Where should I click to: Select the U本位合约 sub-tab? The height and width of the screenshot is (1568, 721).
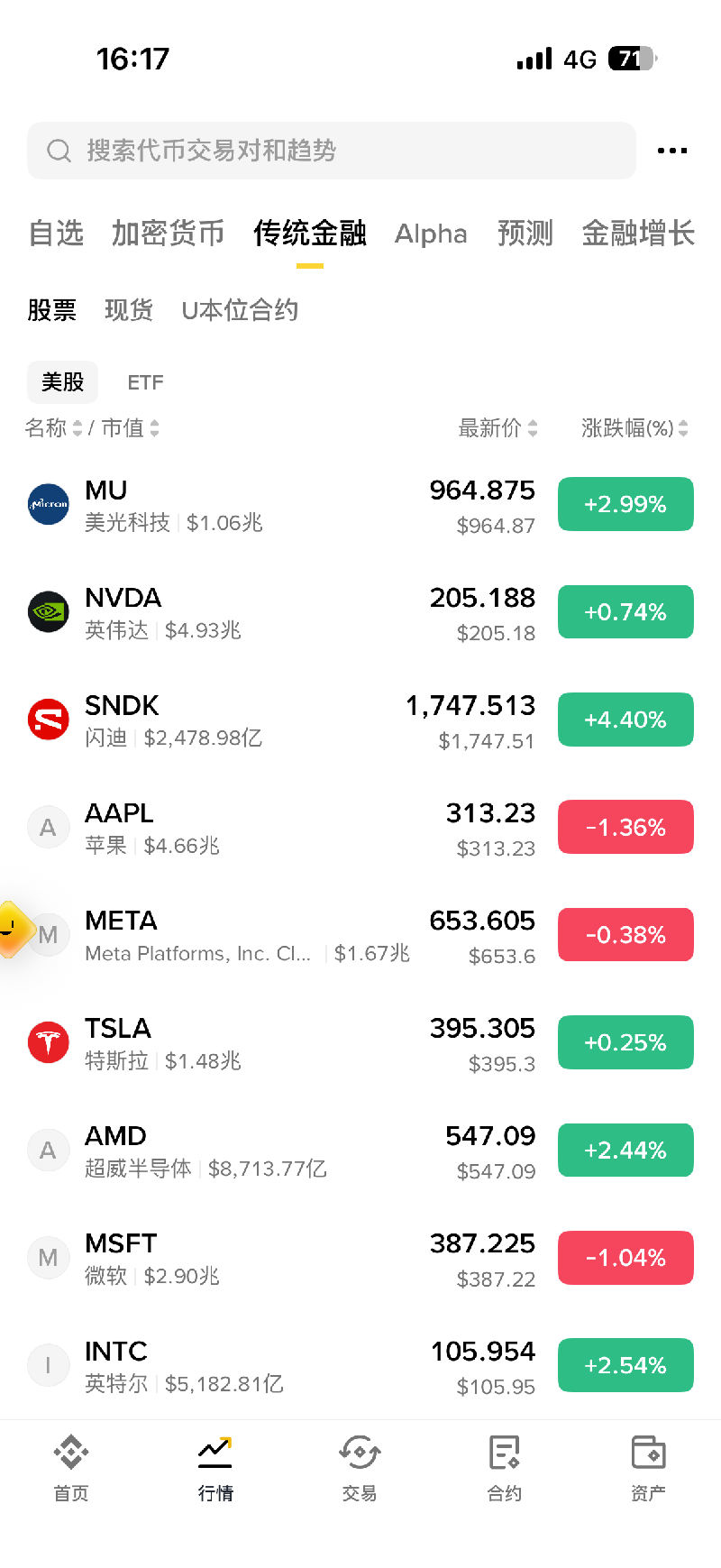pos(240,310)
